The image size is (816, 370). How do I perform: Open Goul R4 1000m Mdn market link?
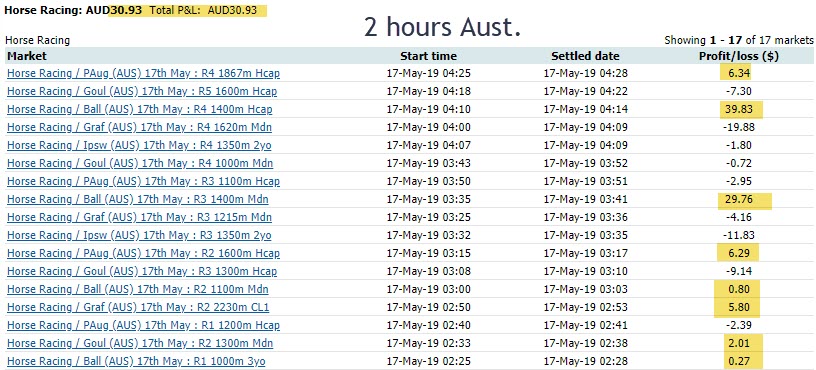[x=140, y=163]
